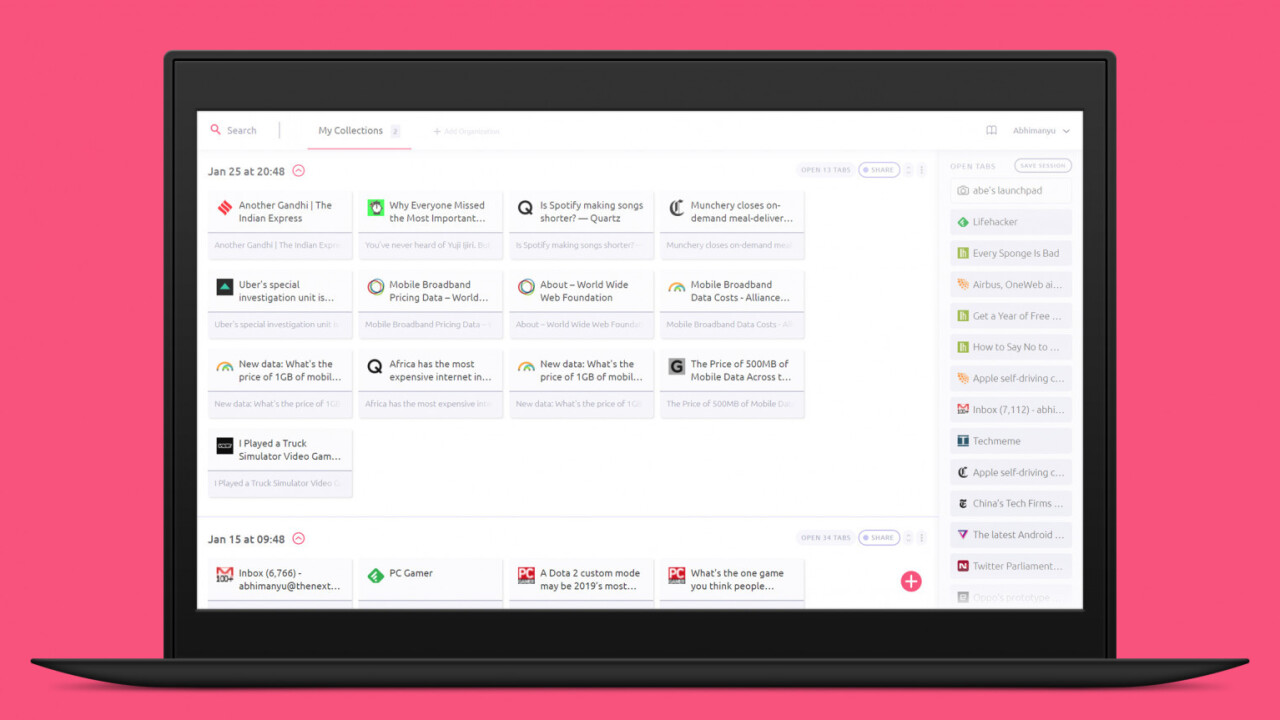
Task: Click the Indian Express favicon on Another Gandhi card
Action: tap(225, 208)
